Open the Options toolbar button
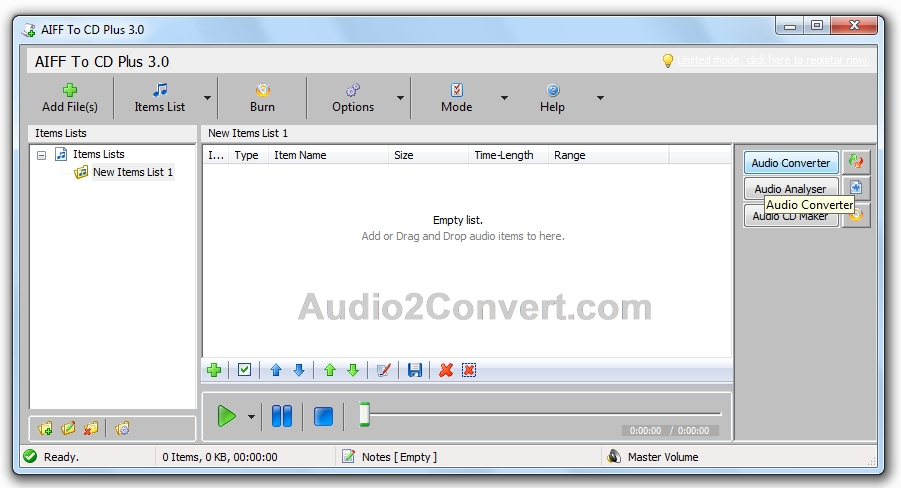The image size is (901, 488). [353, 98]
